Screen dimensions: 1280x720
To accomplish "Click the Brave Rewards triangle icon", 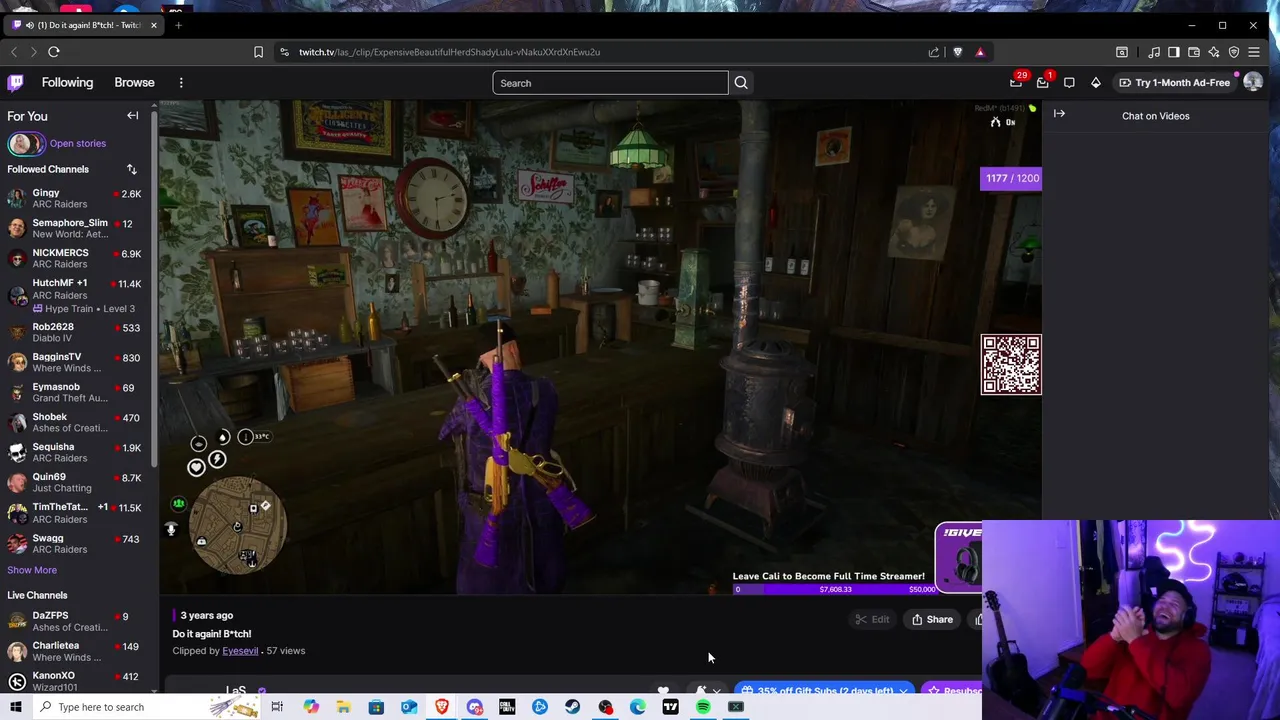I will [980, 52].
